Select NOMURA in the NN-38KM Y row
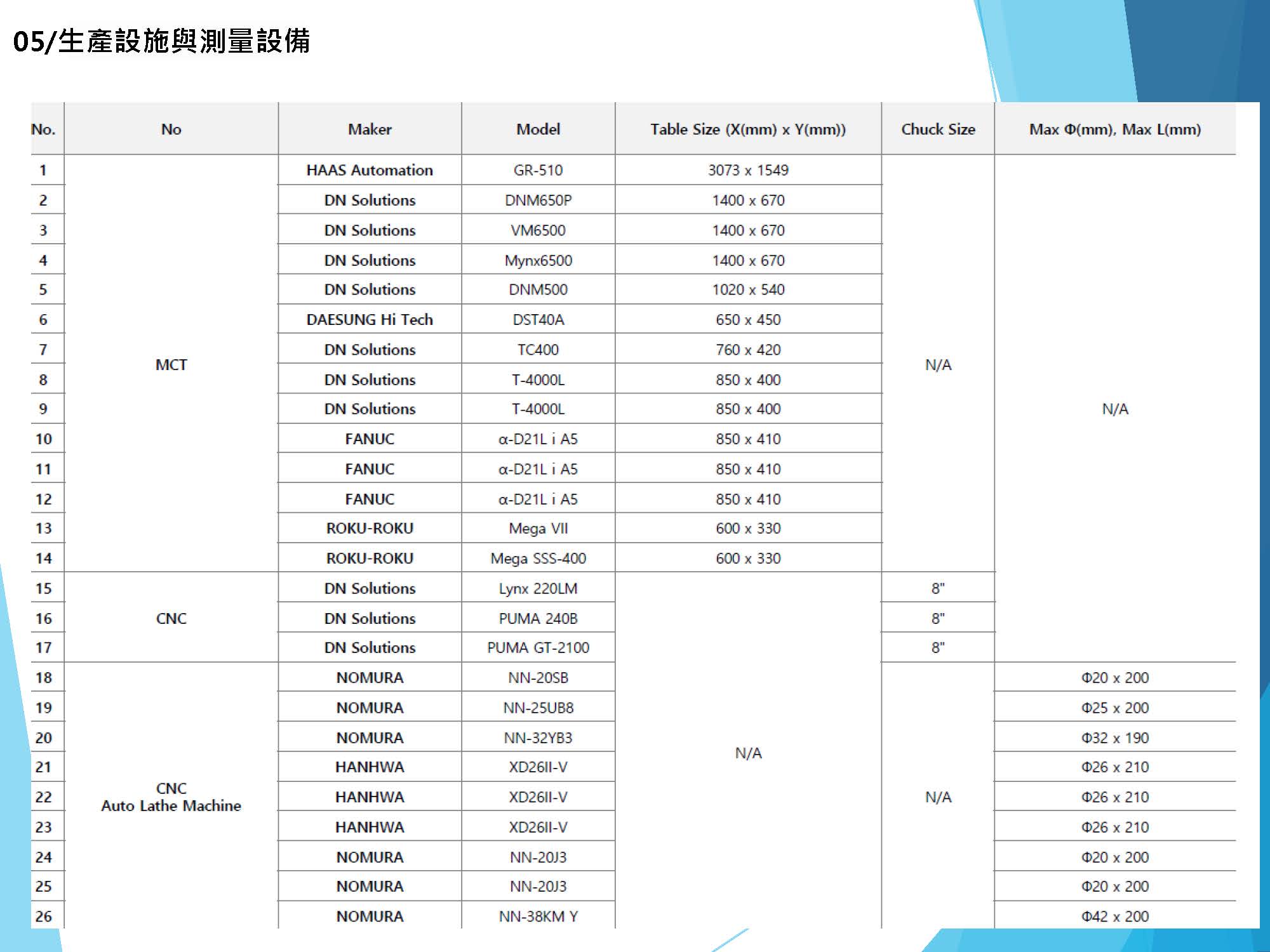Image resolution: width=1270 pixels, height=952 pixels. click(x=370, y=916)
